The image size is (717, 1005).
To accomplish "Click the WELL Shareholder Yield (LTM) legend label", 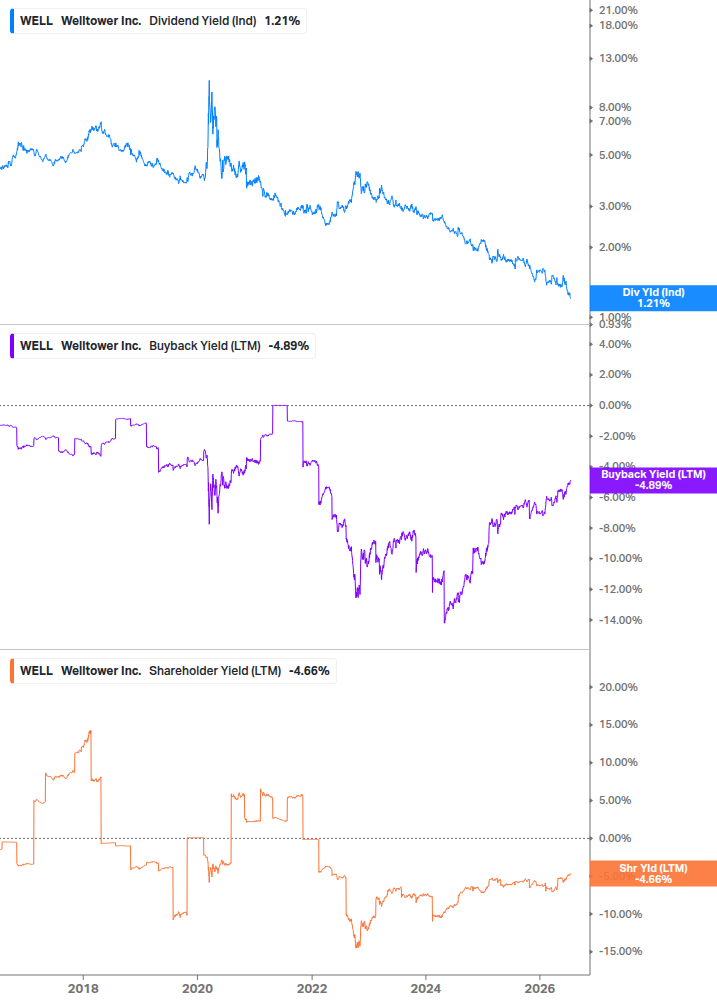I will (174, 671).
